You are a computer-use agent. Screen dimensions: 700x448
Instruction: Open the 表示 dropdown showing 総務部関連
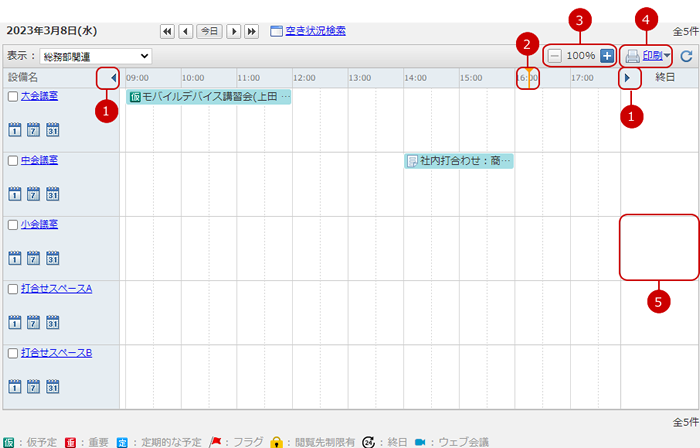click(96, 56)
